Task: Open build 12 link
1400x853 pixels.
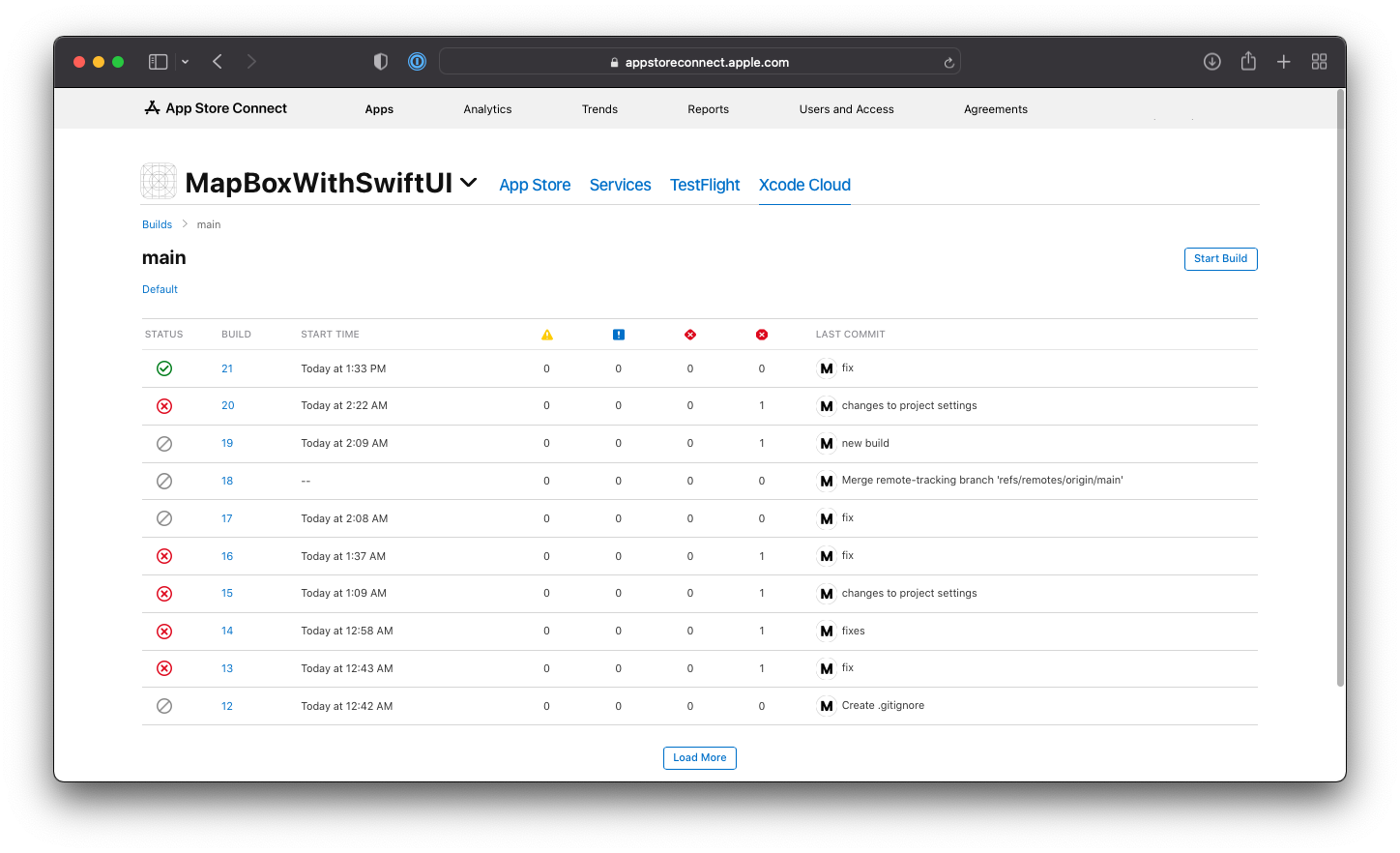Action: pos(227,706)
